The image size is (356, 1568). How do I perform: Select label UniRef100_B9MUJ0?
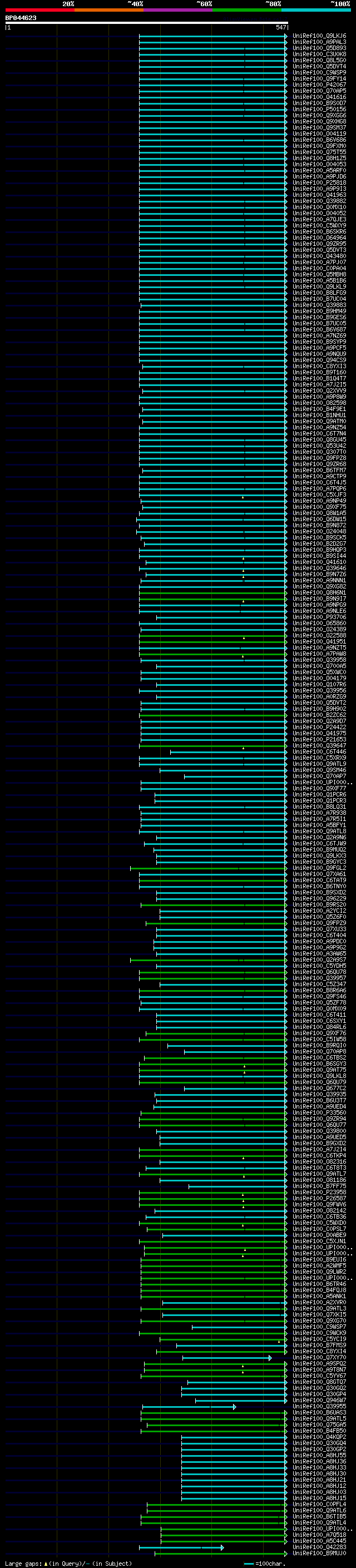click(319, 1554)
